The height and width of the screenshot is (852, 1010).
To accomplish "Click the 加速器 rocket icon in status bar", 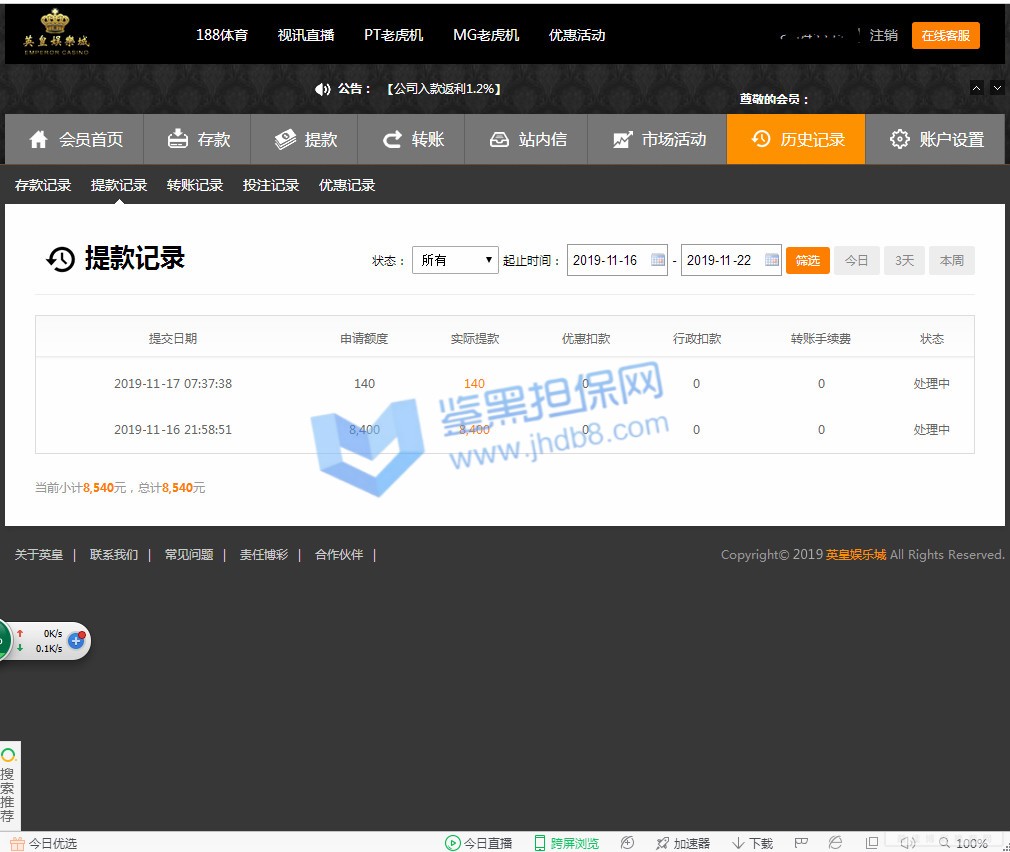I will 662,843.
